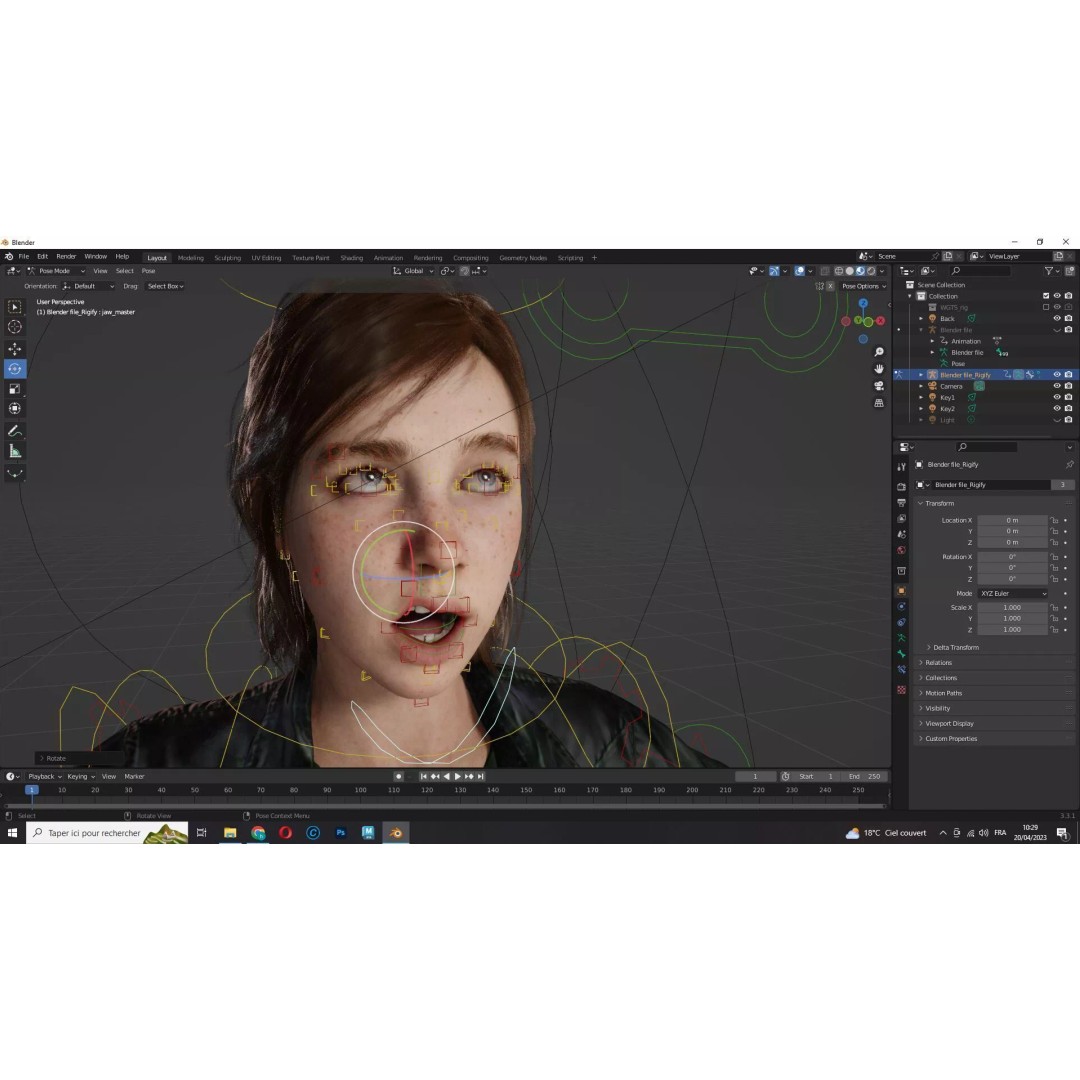Open the Pose Options popover
Screen dimensions: 1080x1080
[x=864, y=287]
